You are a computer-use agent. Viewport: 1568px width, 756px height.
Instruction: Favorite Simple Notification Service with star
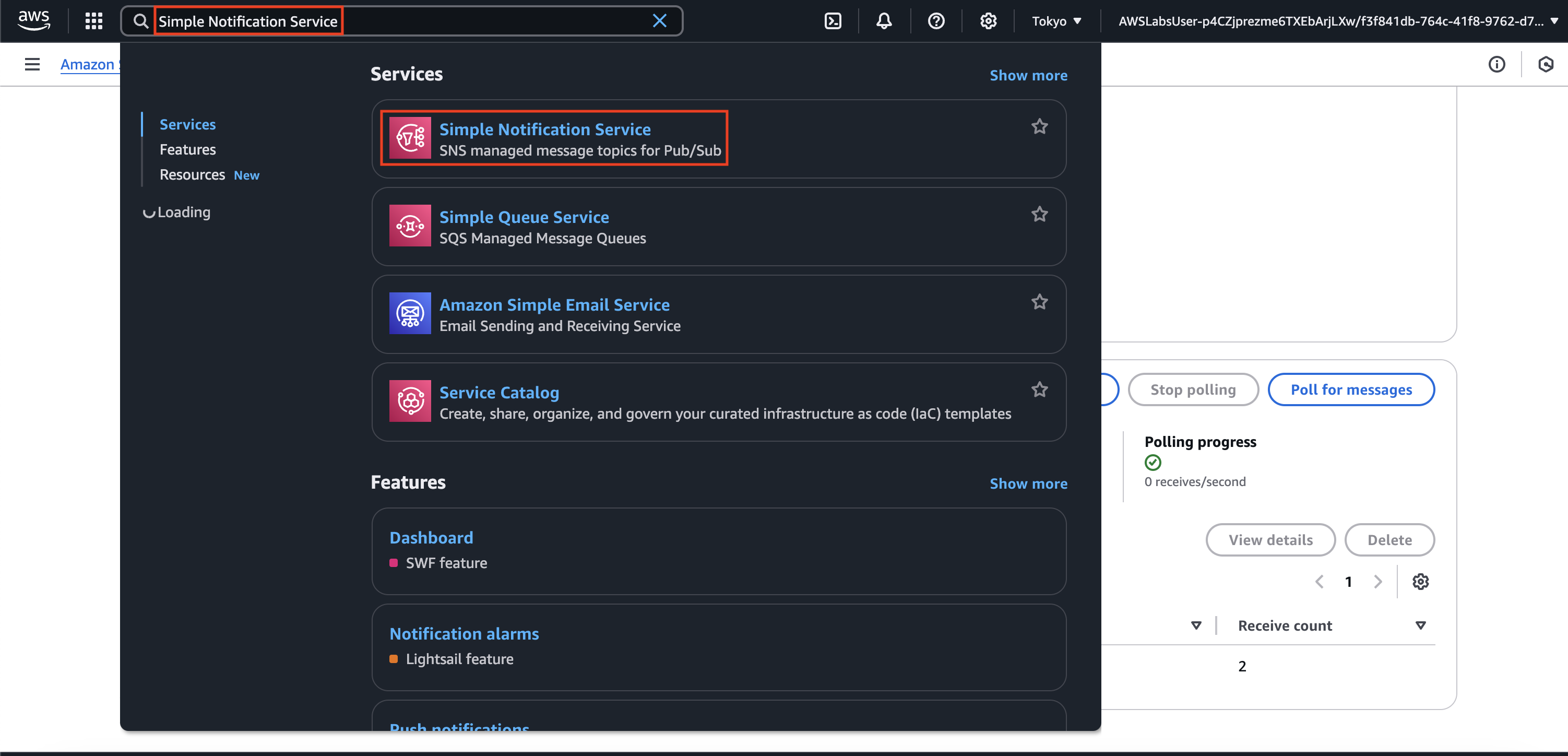pos(1039,126)
